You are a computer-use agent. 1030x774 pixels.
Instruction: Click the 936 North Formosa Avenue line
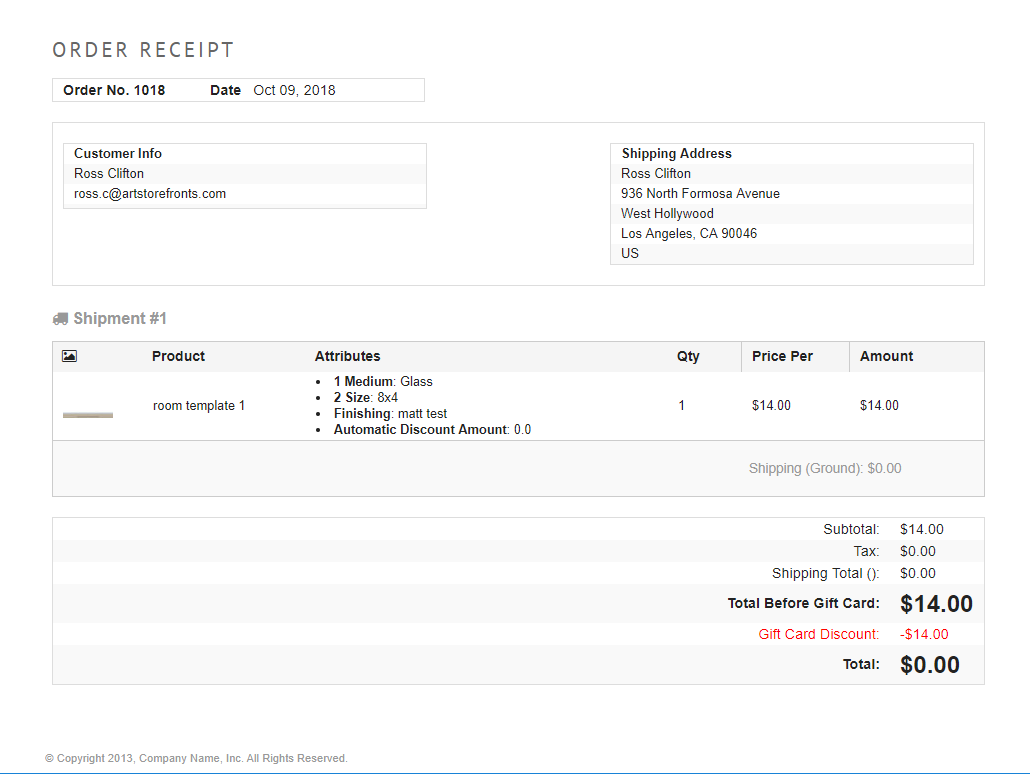click(x=700, y=194)
